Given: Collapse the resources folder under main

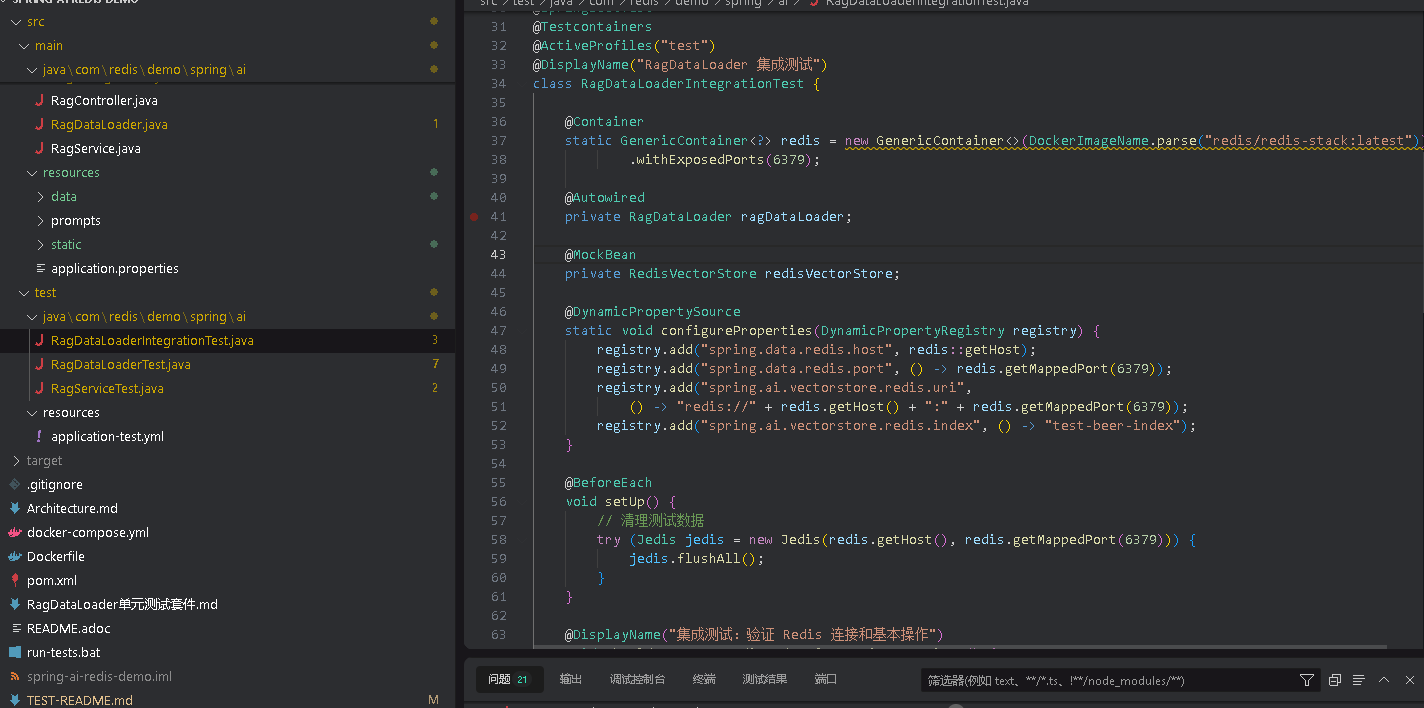Looking at the screenshot, I should click(x=70, y=173).
